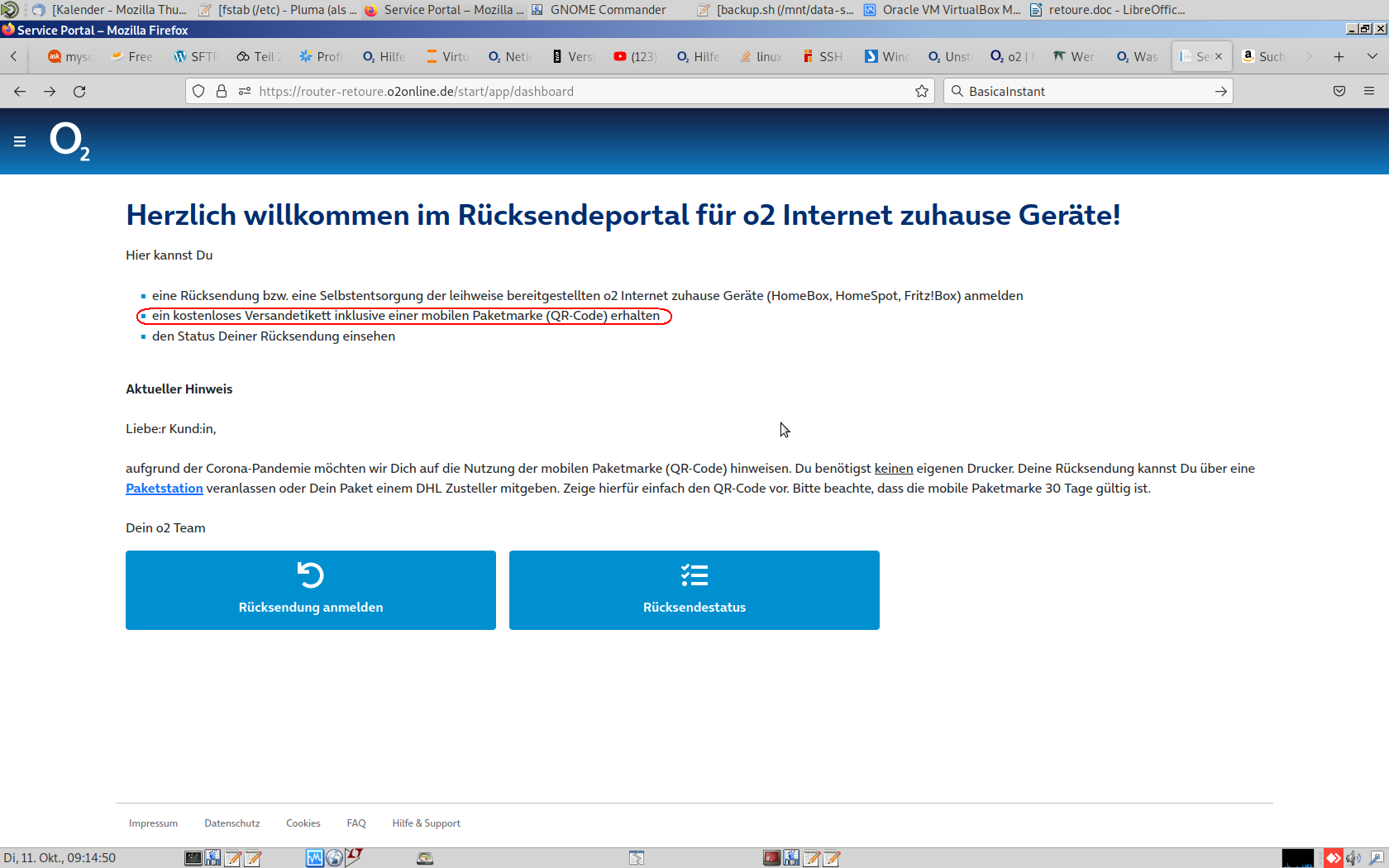Open Datenschutz footer link
The image size is (1389, 868).
pyautogui.click(x=232, y=823)
